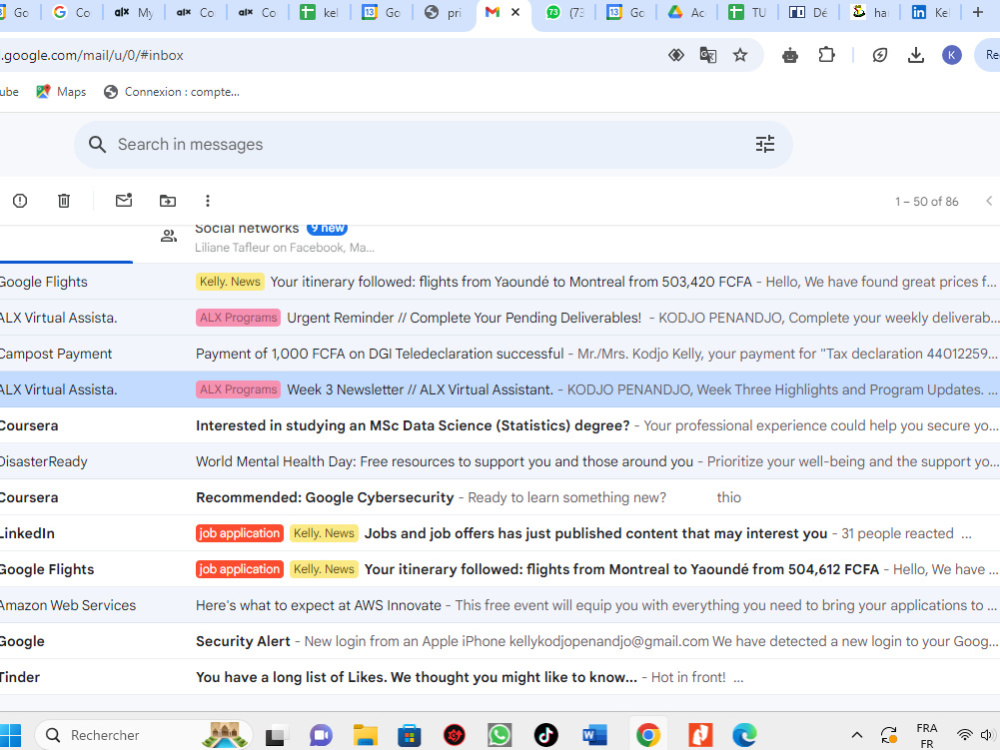Open Microsoft Word from the taskbar
Image resolution: width=1000 pixels, height=750 pixels.
pyautogui.click(x=594, y=735)
